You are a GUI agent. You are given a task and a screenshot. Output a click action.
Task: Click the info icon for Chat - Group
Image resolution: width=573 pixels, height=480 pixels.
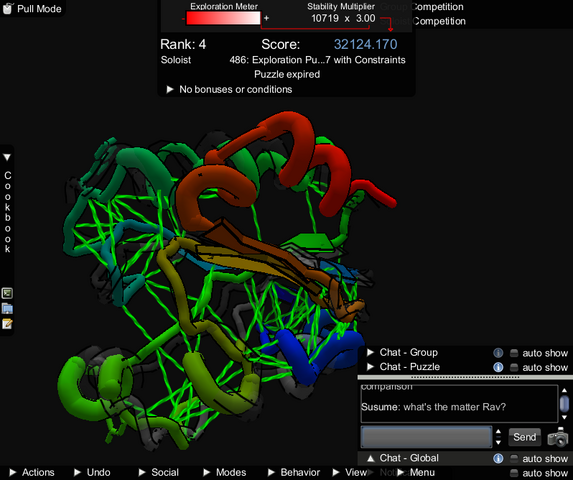coord(498,353)
